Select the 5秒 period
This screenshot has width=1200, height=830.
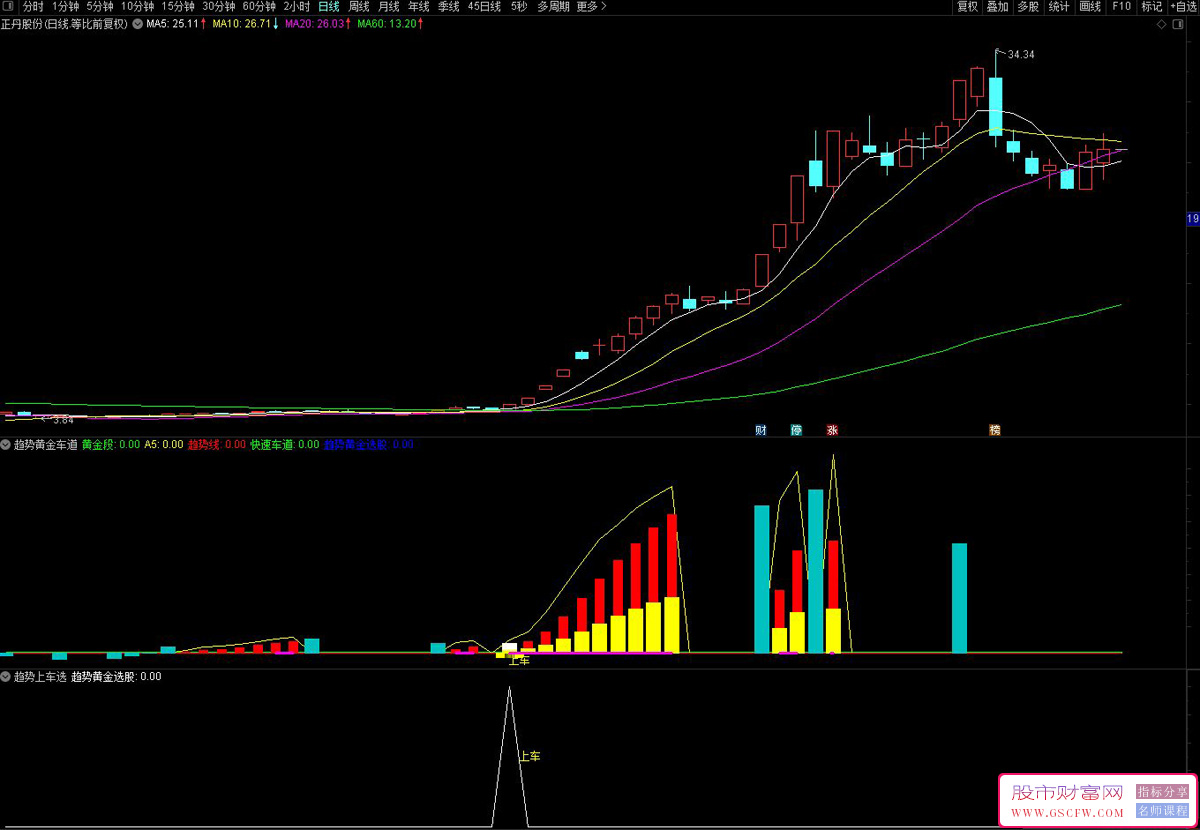point(519,6)
